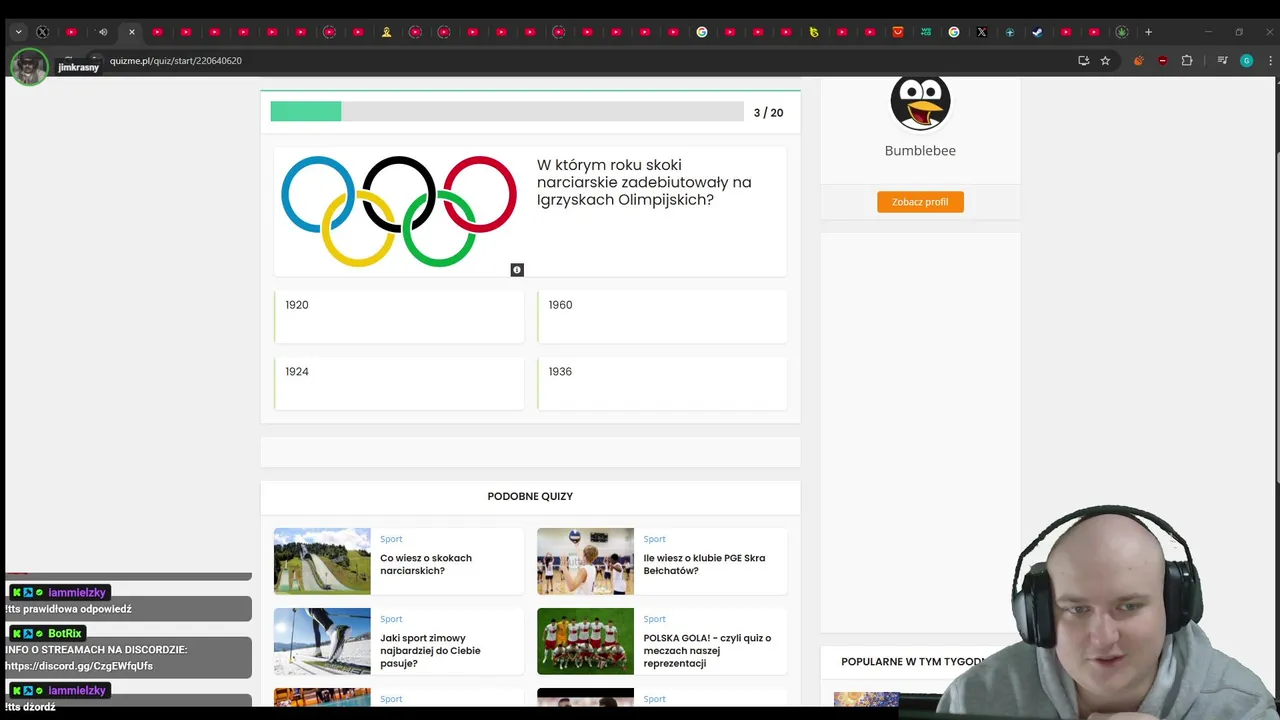The width and height of the screenshot is (1280, 720).
Task: Open the Chrome profile 'G' avatar
Action: click(1246, 61)
